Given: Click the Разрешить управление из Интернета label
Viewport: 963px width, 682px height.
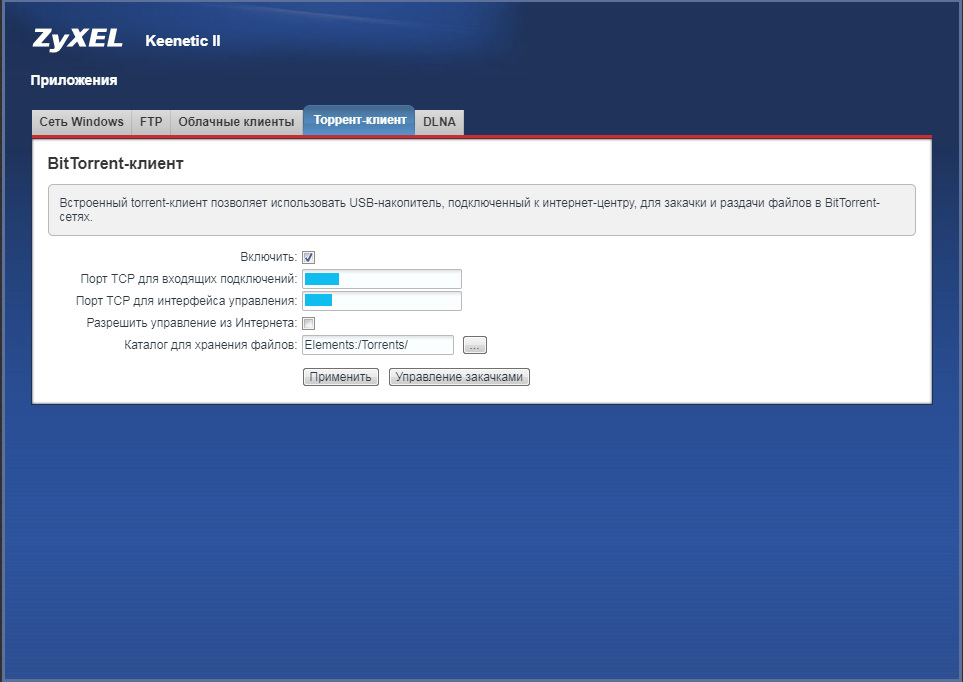Looking at the screenshot, I should (x=192, y=323).
